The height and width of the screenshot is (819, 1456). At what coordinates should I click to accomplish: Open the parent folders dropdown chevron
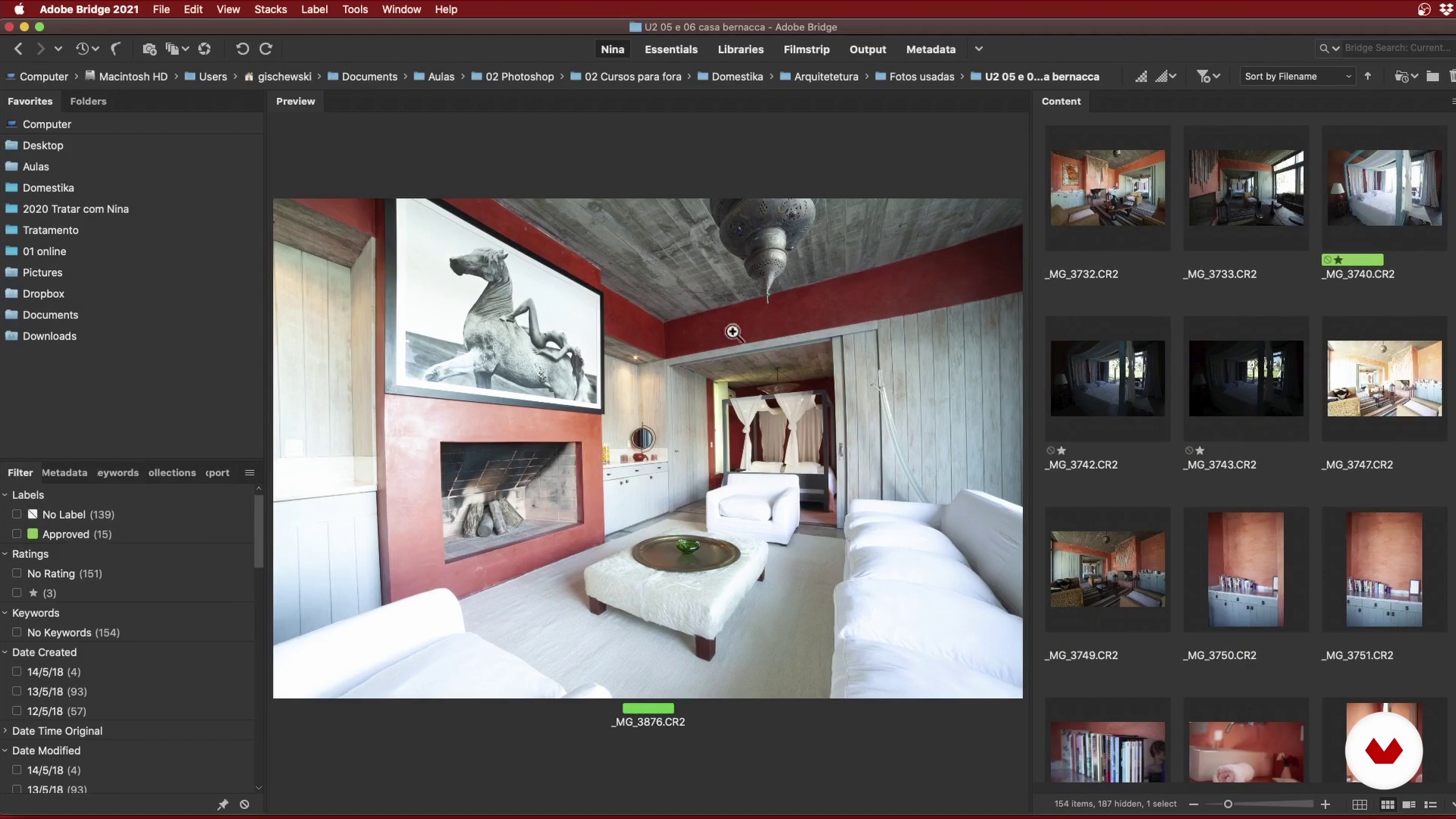tap(58, 49)
